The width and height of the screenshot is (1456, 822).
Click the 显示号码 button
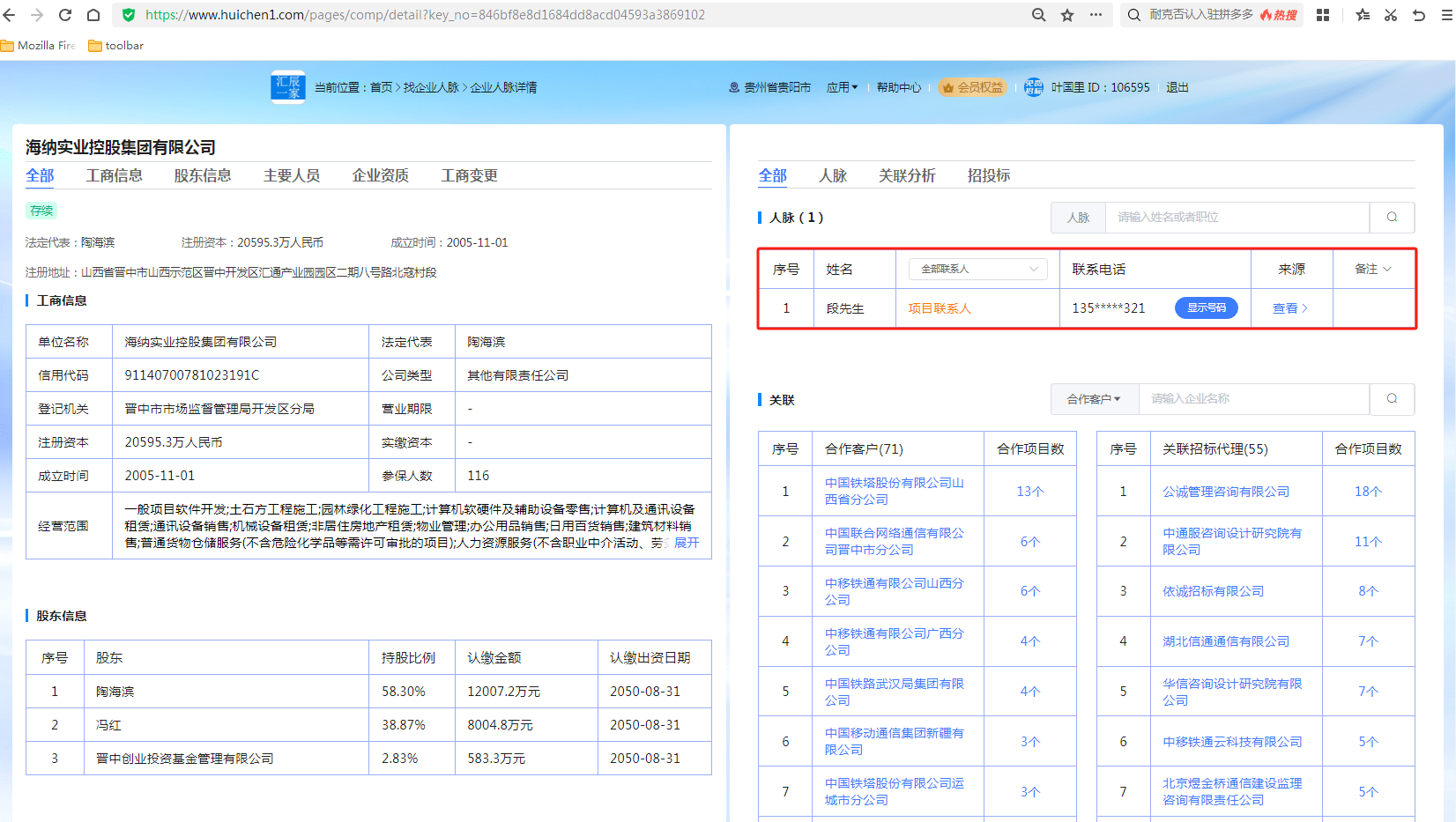tap(1207, 307)
